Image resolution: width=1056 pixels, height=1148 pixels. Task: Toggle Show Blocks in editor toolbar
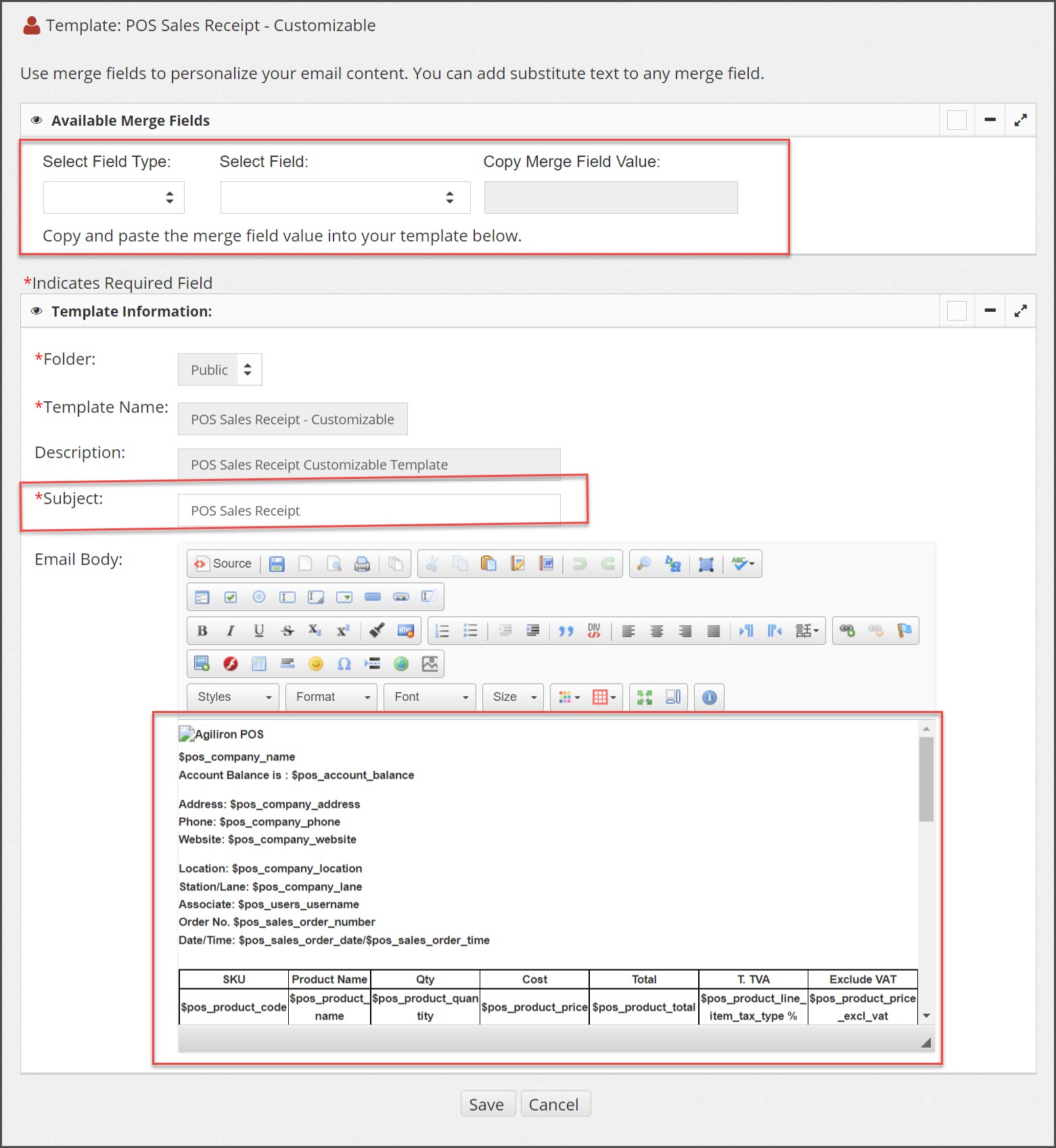673,697
